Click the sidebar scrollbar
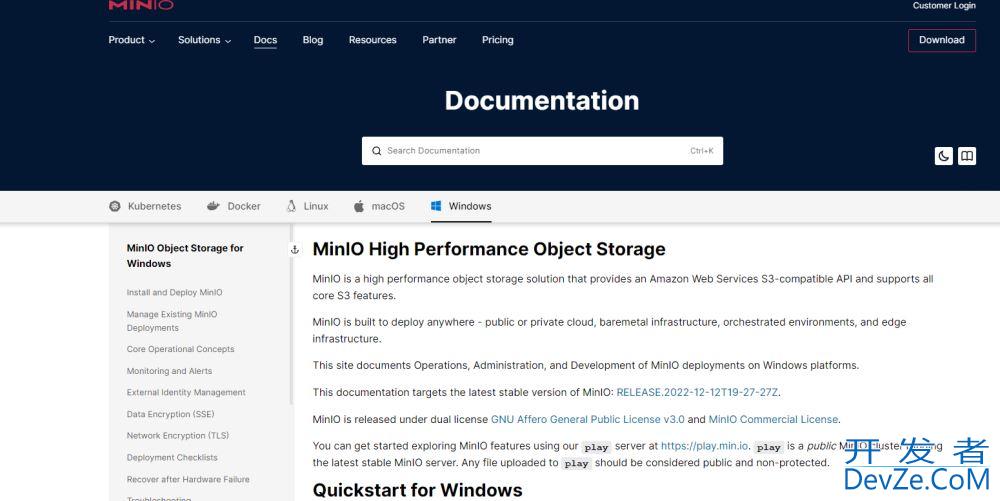The width and height of the screenshot is (1000, 501). [x=291, y=314]
